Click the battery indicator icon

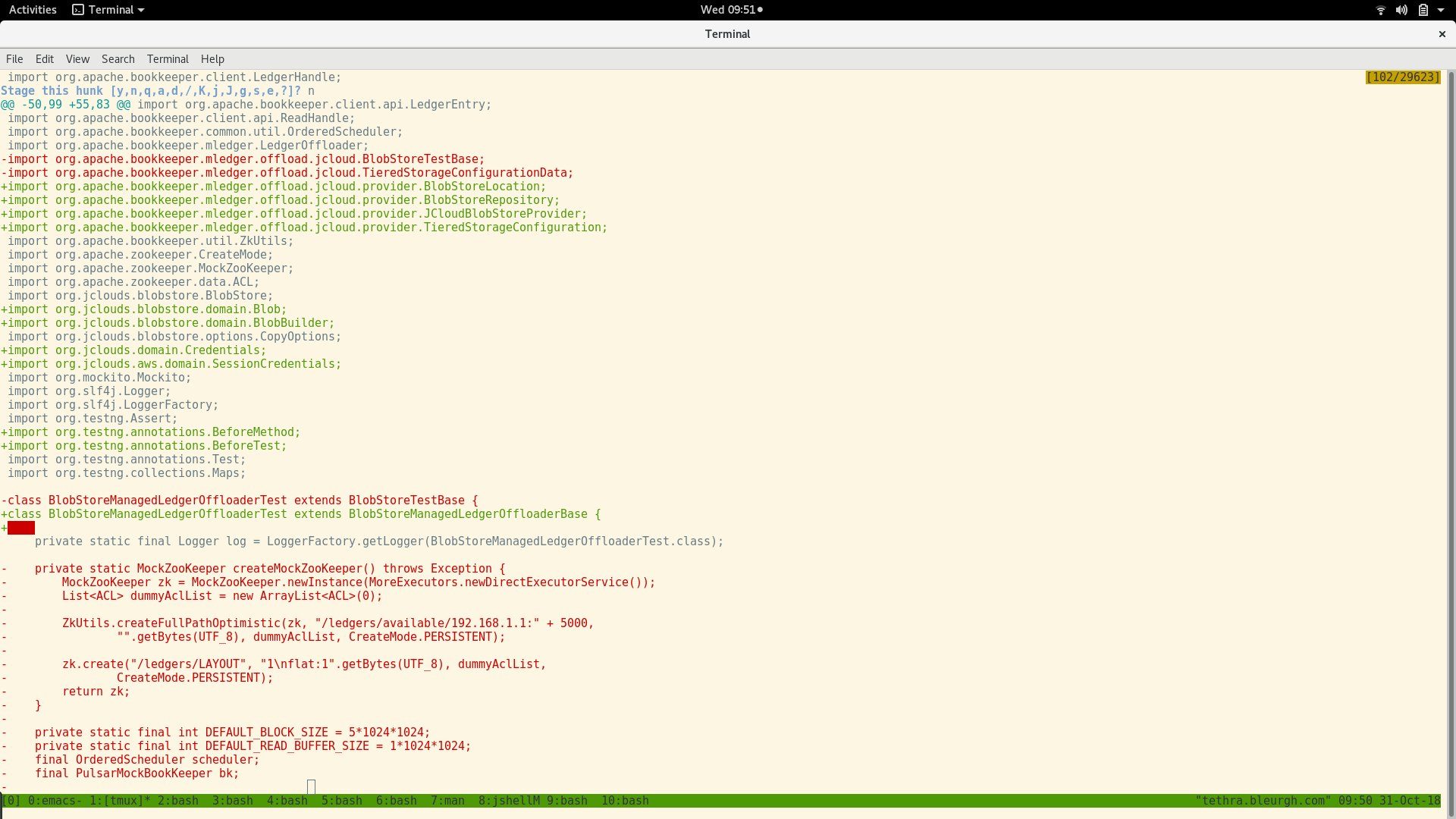(x=1423, y=10)
